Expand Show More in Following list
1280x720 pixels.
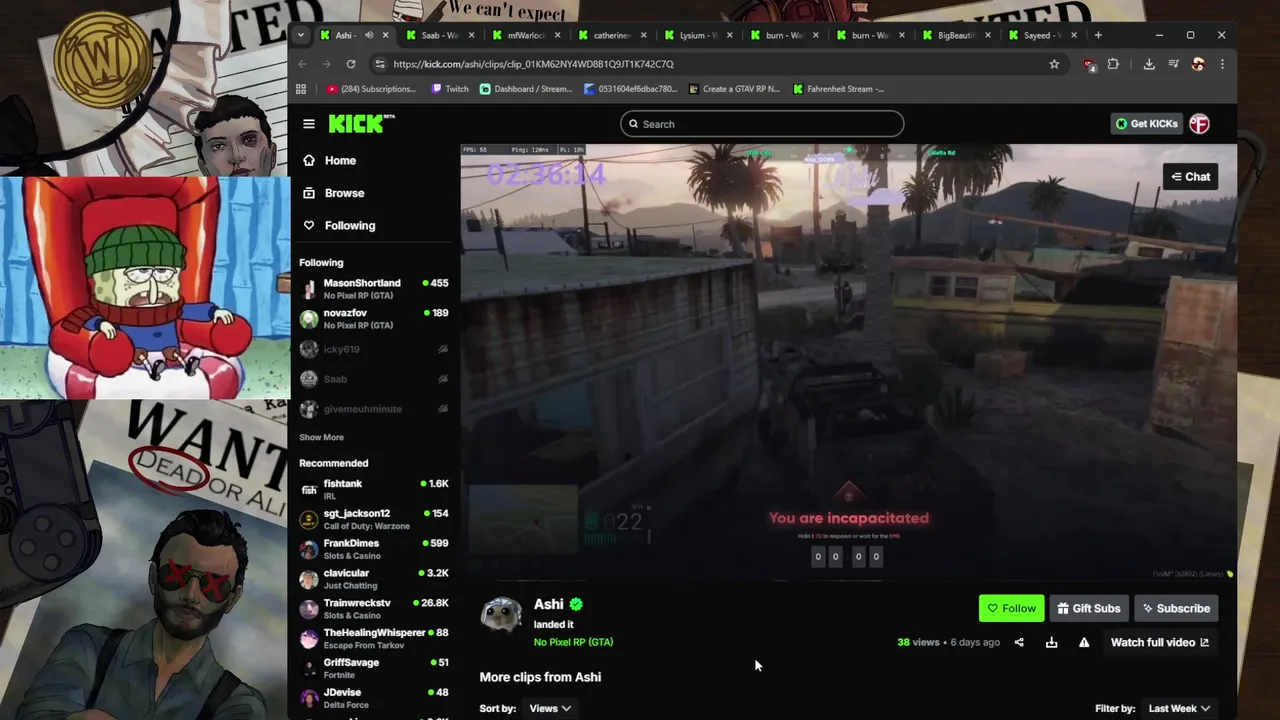pos(321,437)
